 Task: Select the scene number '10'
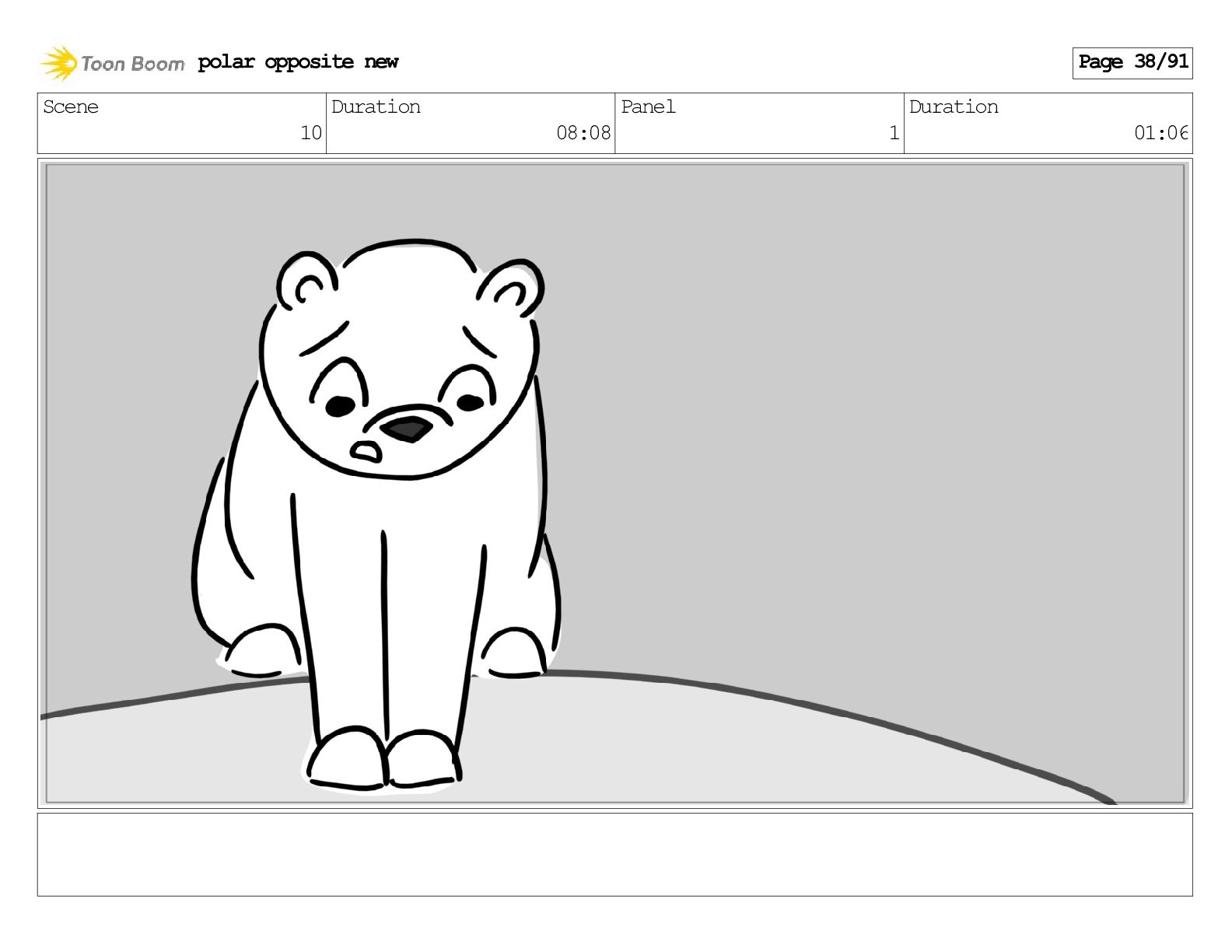(x=311, y=133)
